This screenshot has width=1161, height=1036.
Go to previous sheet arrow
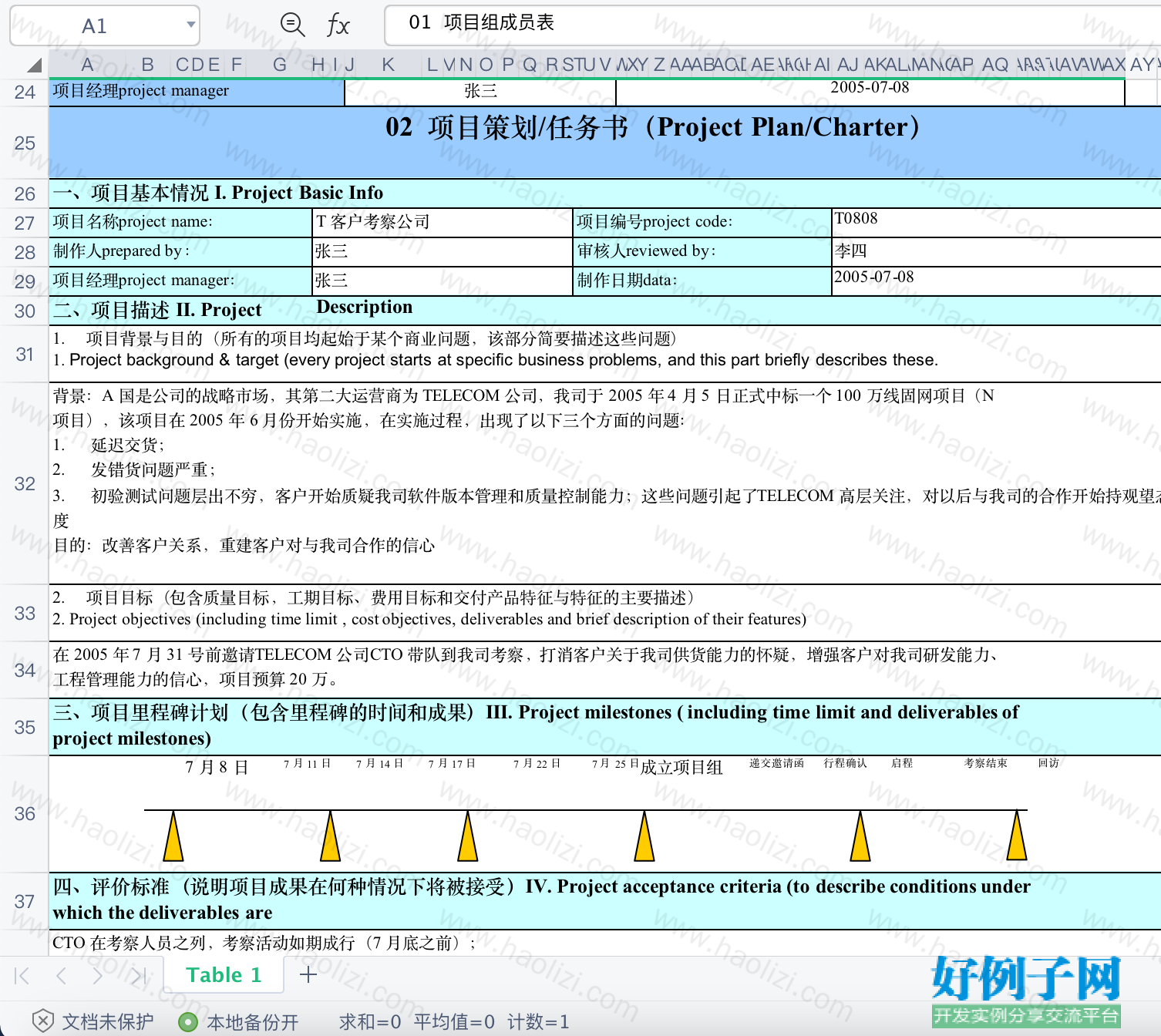click(61, 976)
